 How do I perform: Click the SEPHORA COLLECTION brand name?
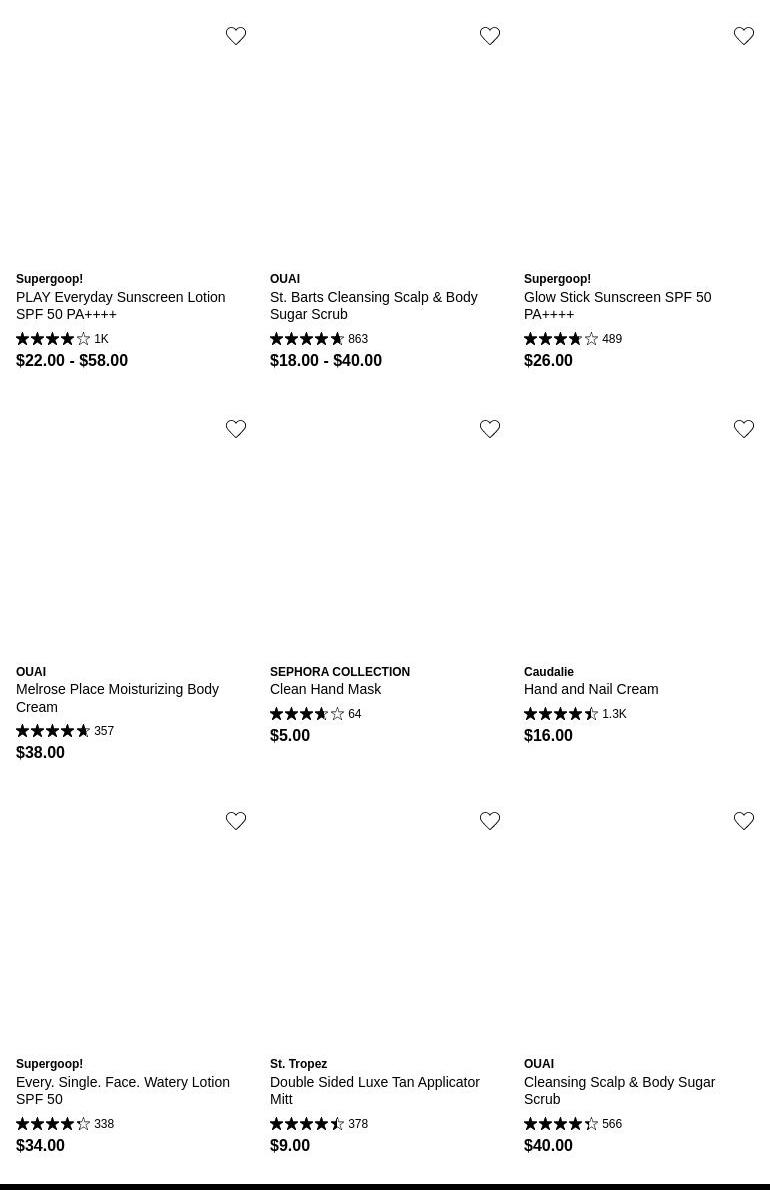click(x=340, y=672)
